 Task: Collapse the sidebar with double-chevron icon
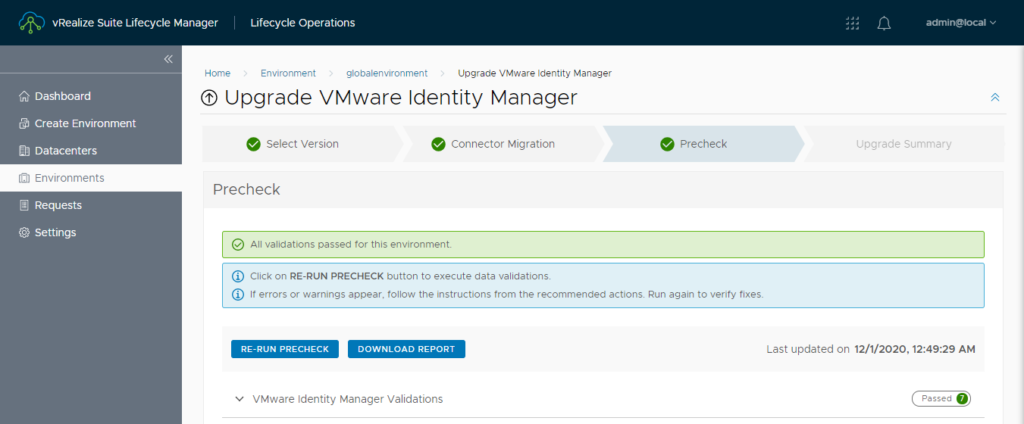point(168,59)
